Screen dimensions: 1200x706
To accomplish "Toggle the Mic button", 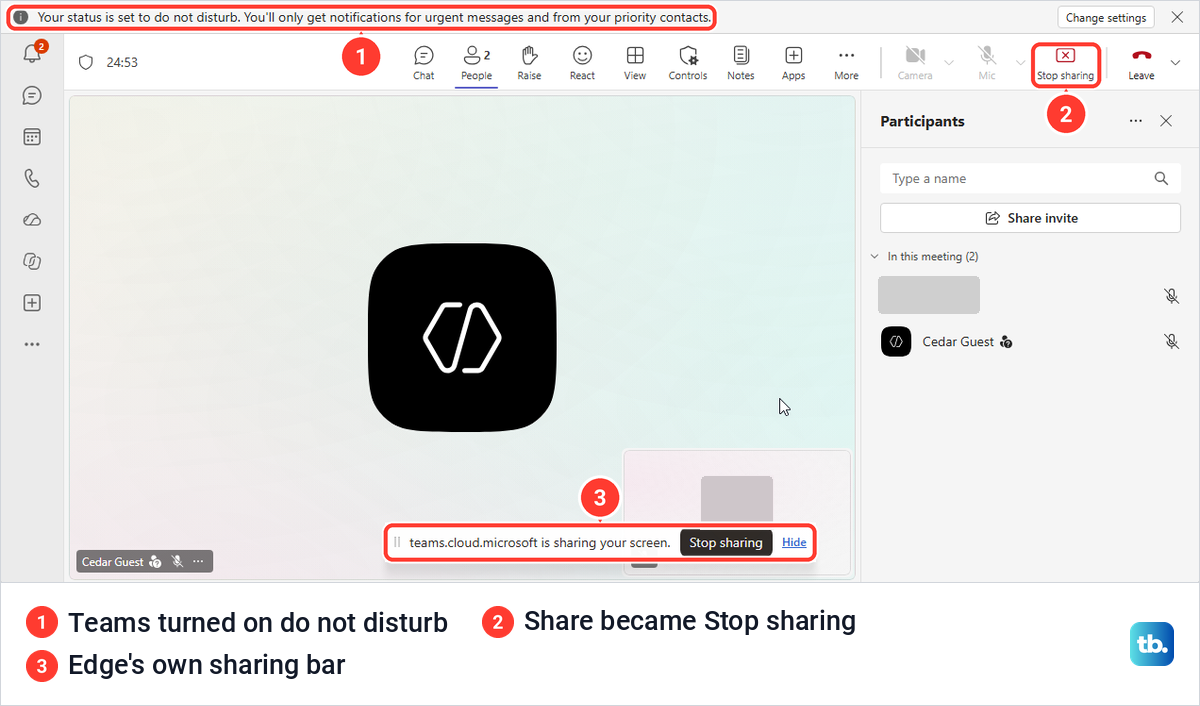I will (987, 63).
